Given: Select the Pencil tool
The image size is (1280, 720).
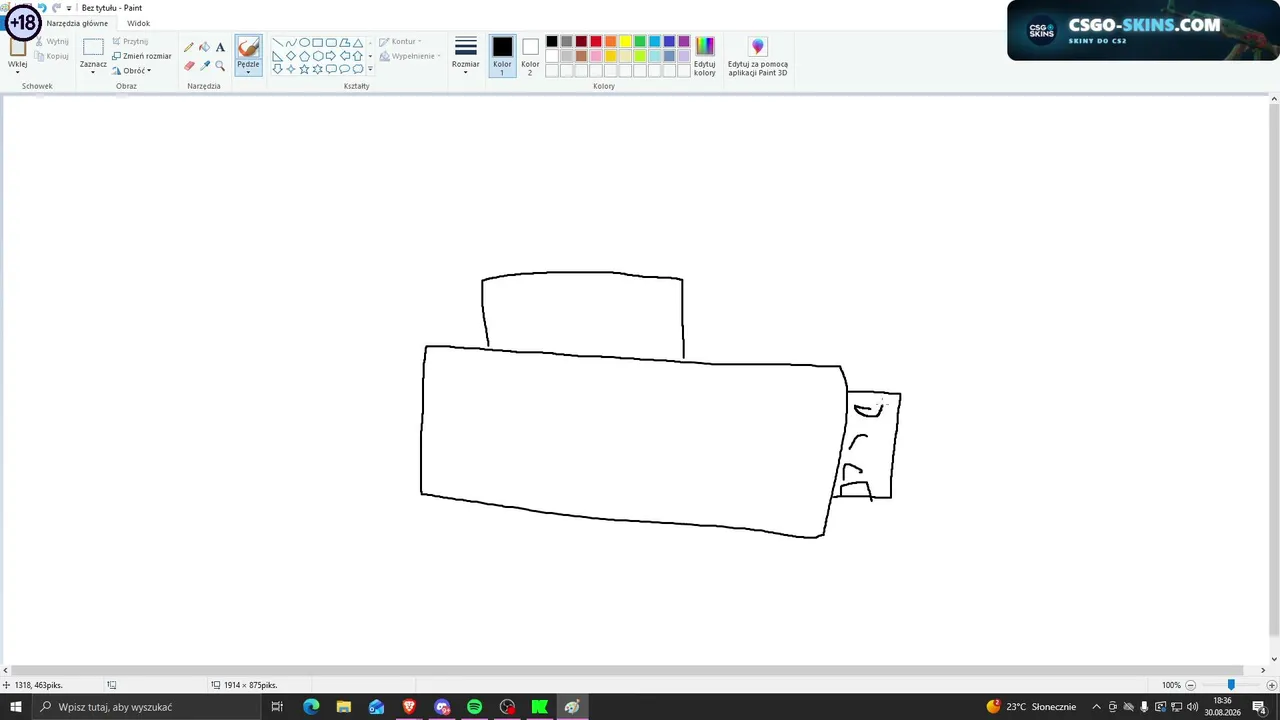Looking at the screenshot, I should click(x=189, y=47).
